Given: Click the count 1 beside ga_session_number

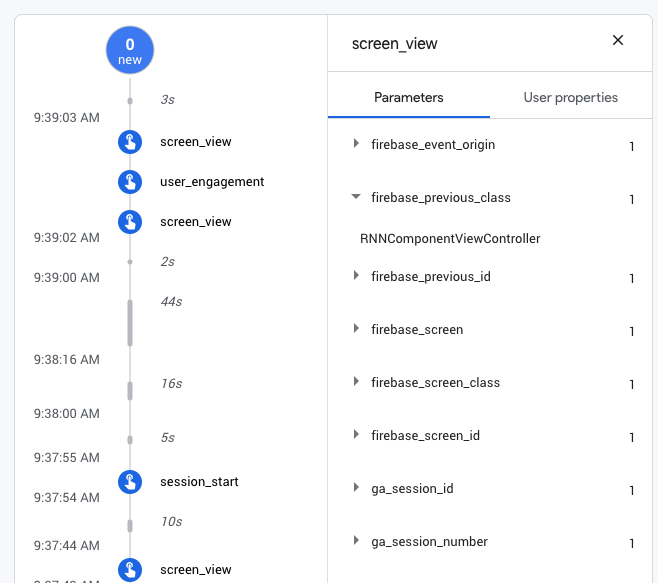Looking at the screenshot, I should point(632,544).
